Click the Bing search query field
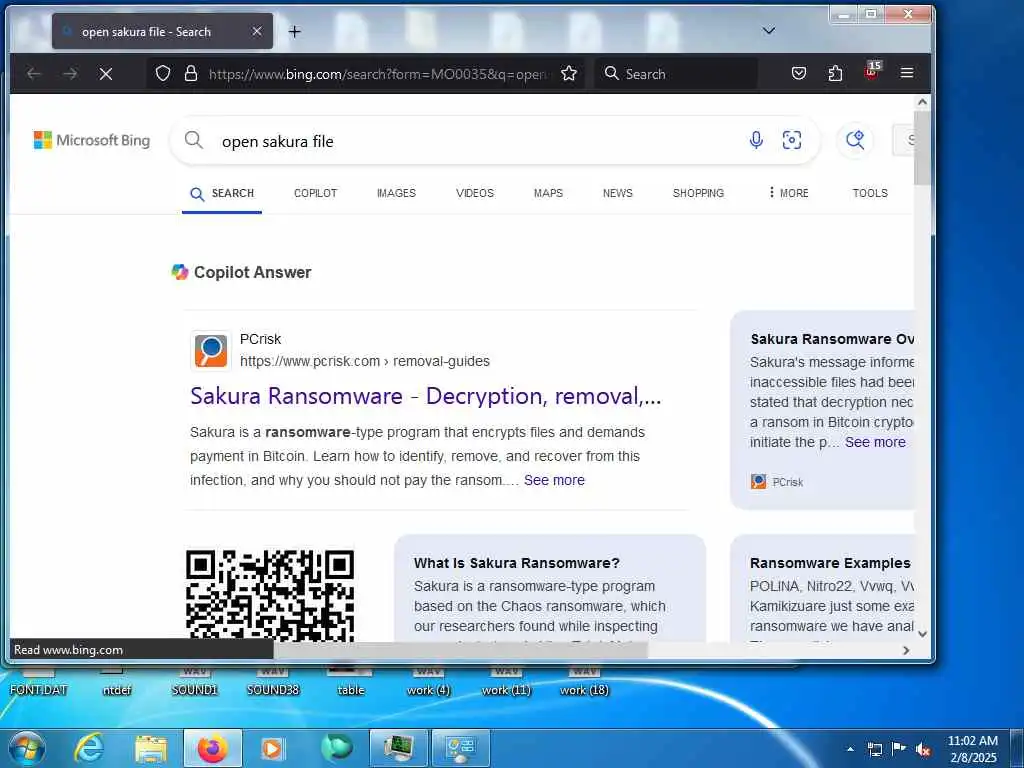 477,141
